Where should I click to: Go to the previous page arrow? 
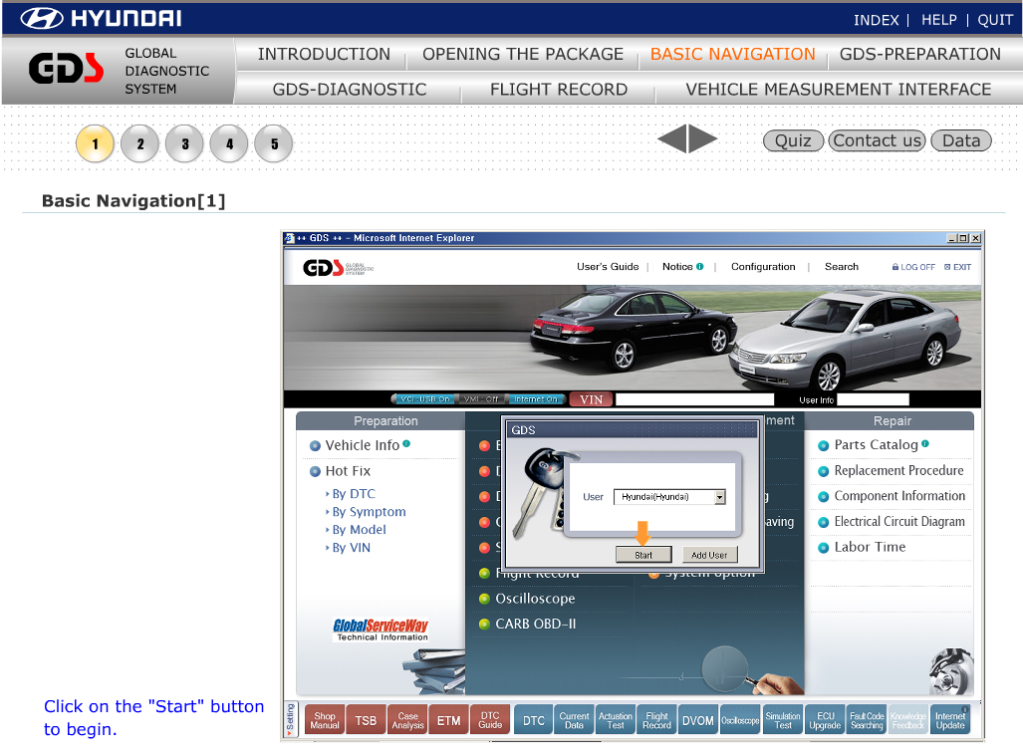[671, 140]
